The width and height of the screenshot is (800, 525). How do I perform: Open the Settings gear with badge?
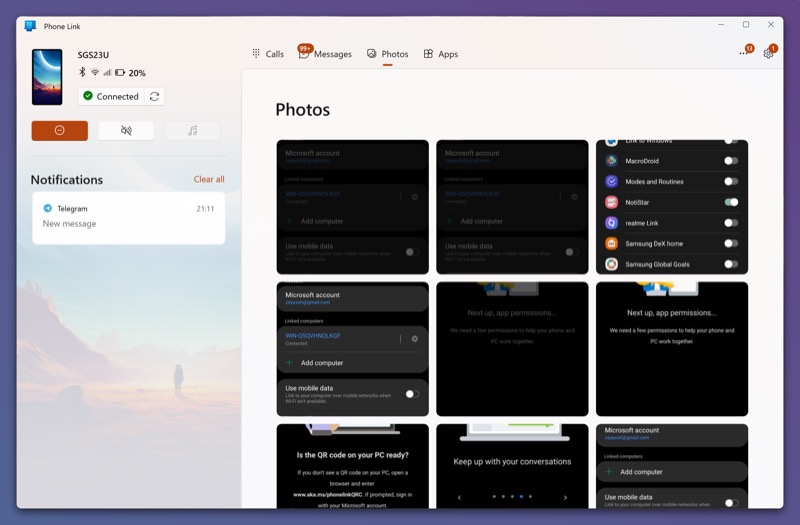(x=768, y=53)
